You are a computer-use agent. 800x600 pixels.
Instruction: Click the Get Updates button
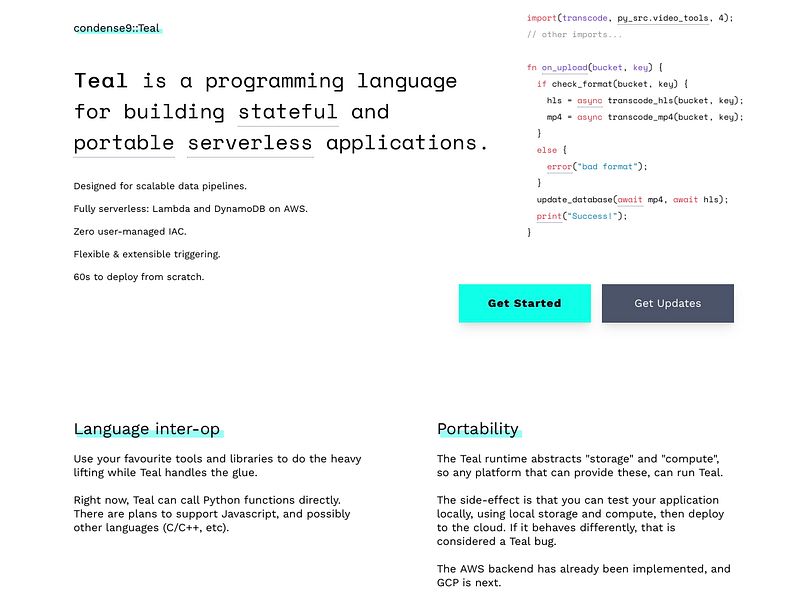668,303
